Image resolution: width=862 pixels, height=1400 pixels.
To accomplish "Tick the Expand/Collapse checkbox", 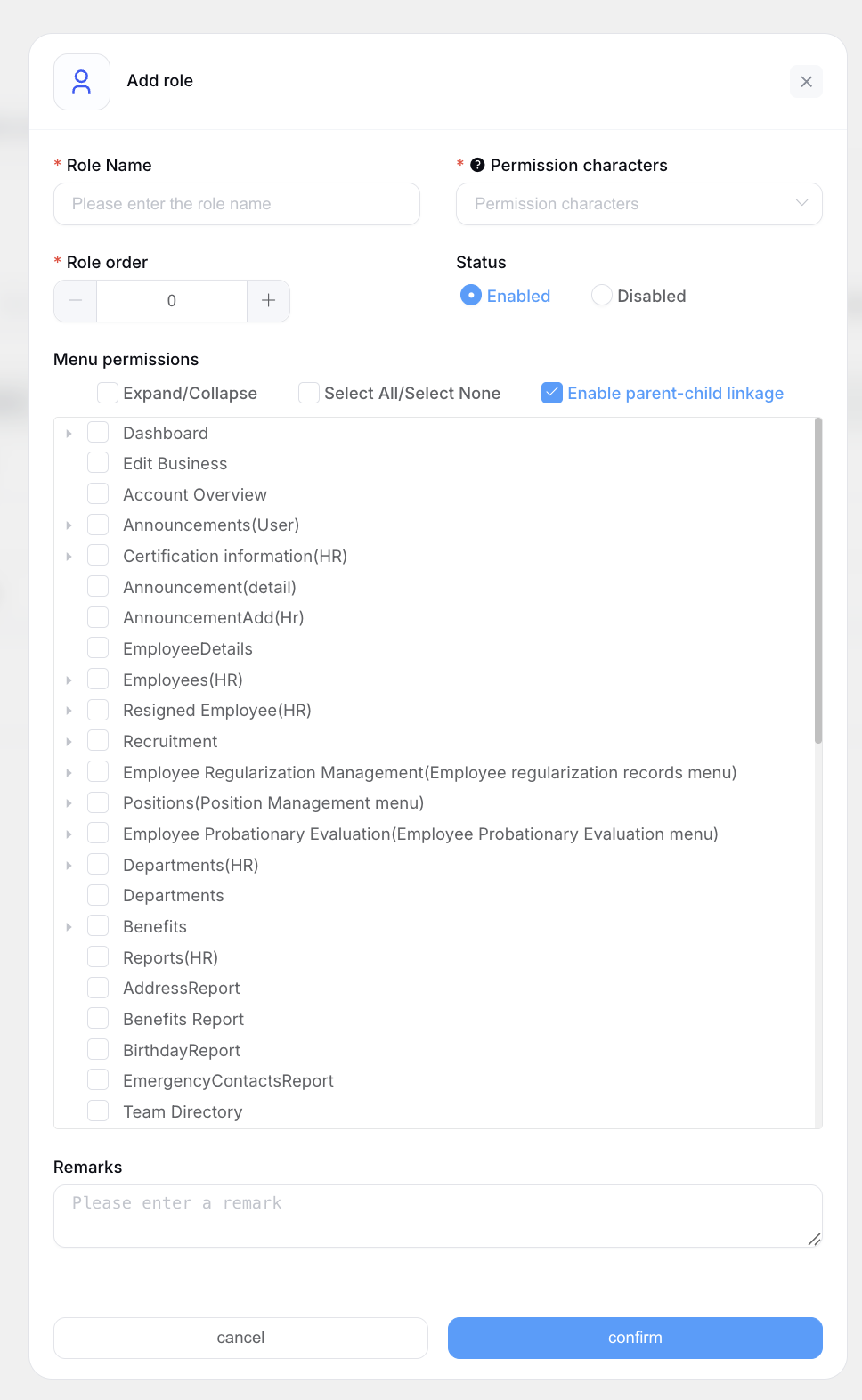I will [x=108, y=393].
